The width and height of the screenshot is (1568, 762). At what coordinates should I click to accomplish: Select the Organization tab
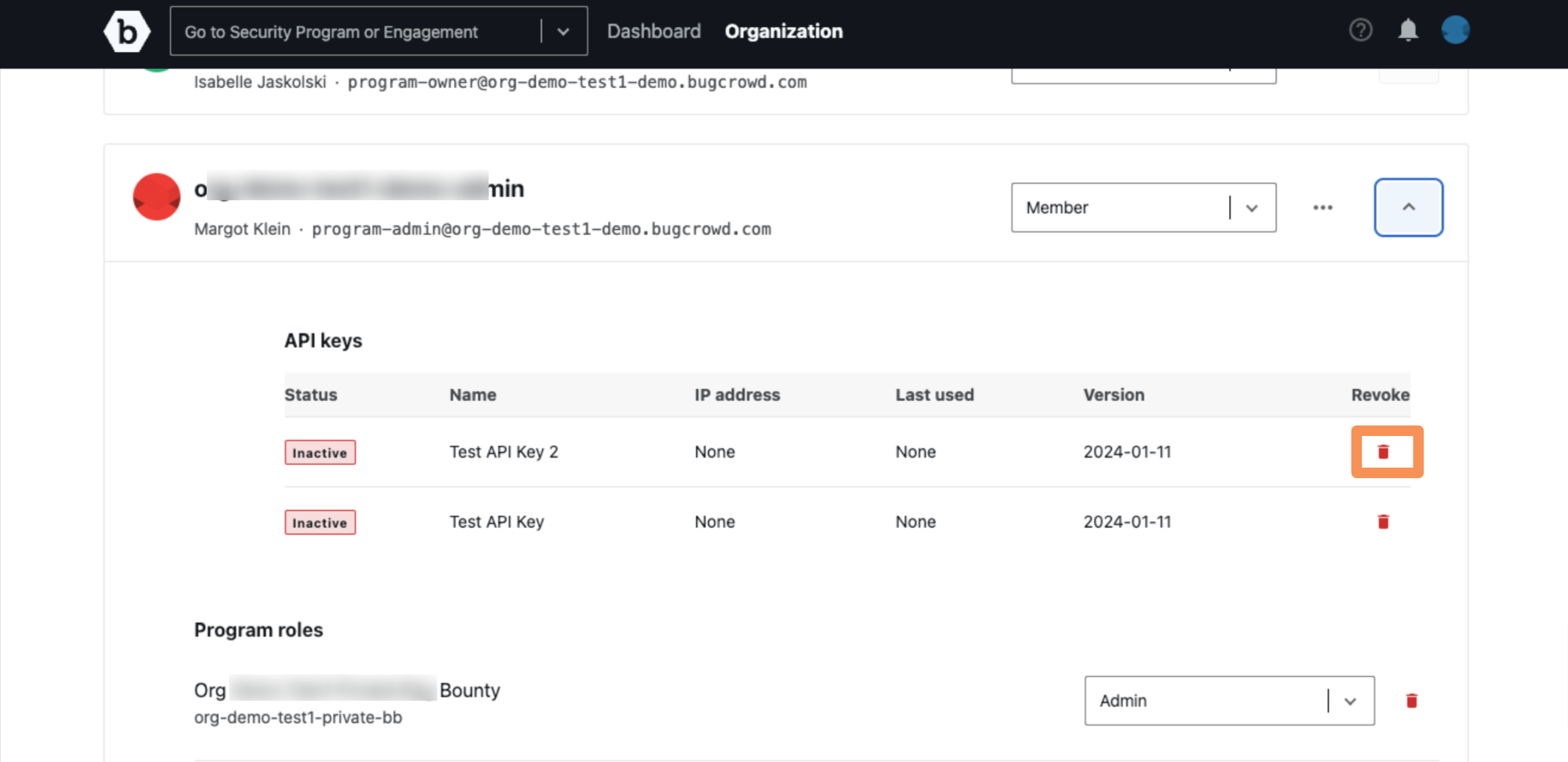784,31
